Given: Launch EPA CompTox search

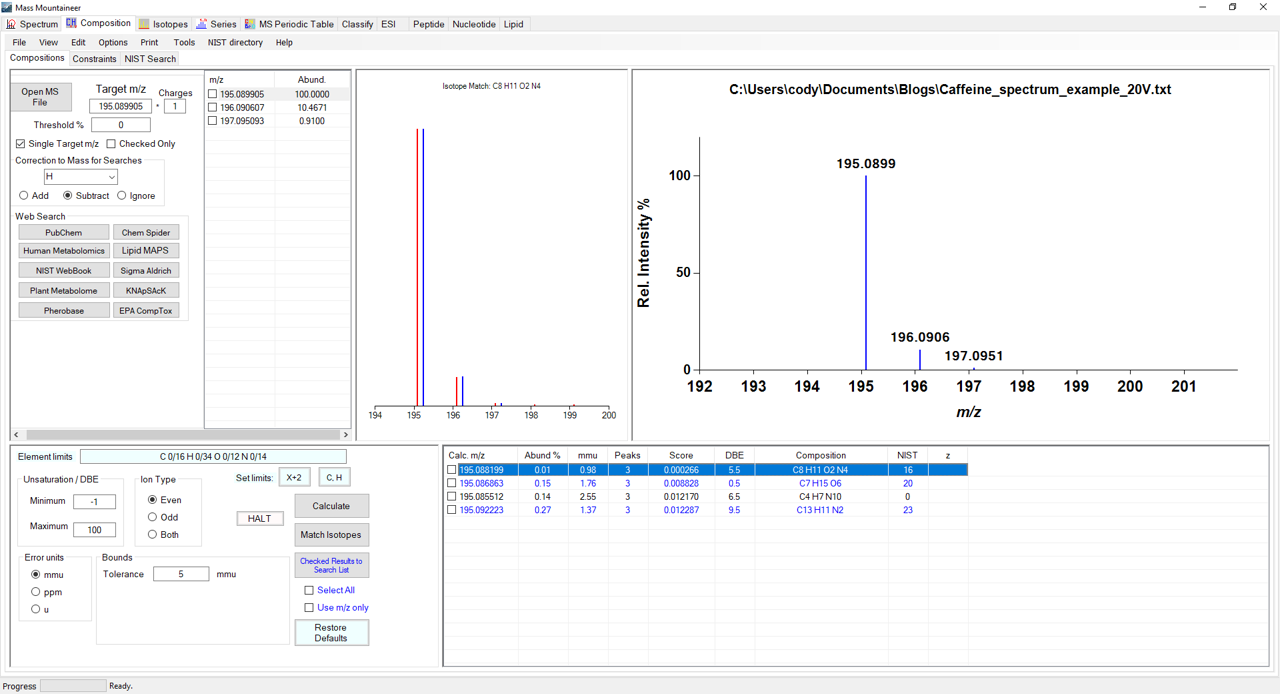Looking at the screenshot, I should tap(146, 311).
